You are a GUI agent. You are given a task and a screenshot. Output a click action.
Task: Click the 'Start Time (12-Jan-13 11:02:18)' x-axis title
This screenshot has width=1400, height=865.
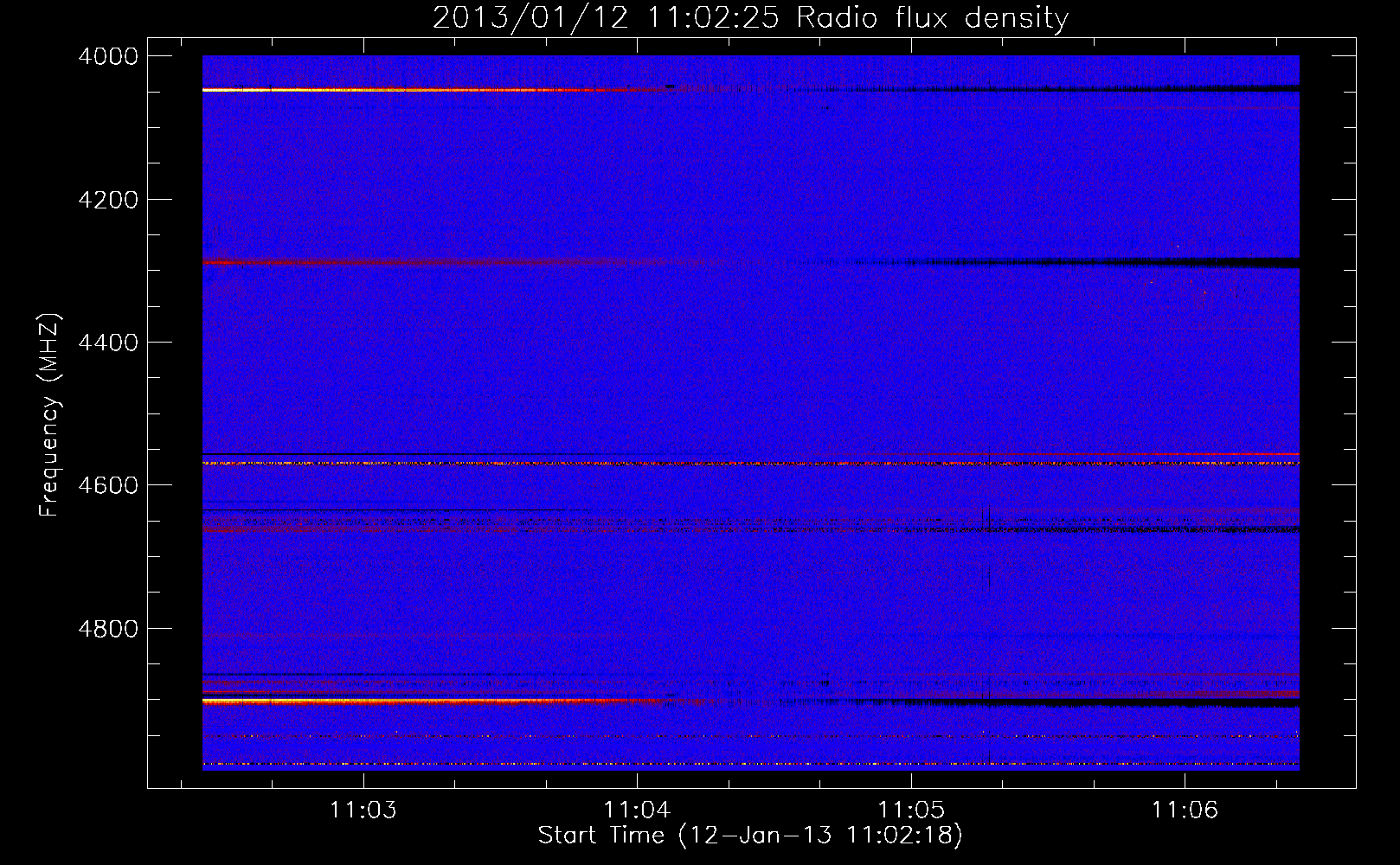[750, 836]
